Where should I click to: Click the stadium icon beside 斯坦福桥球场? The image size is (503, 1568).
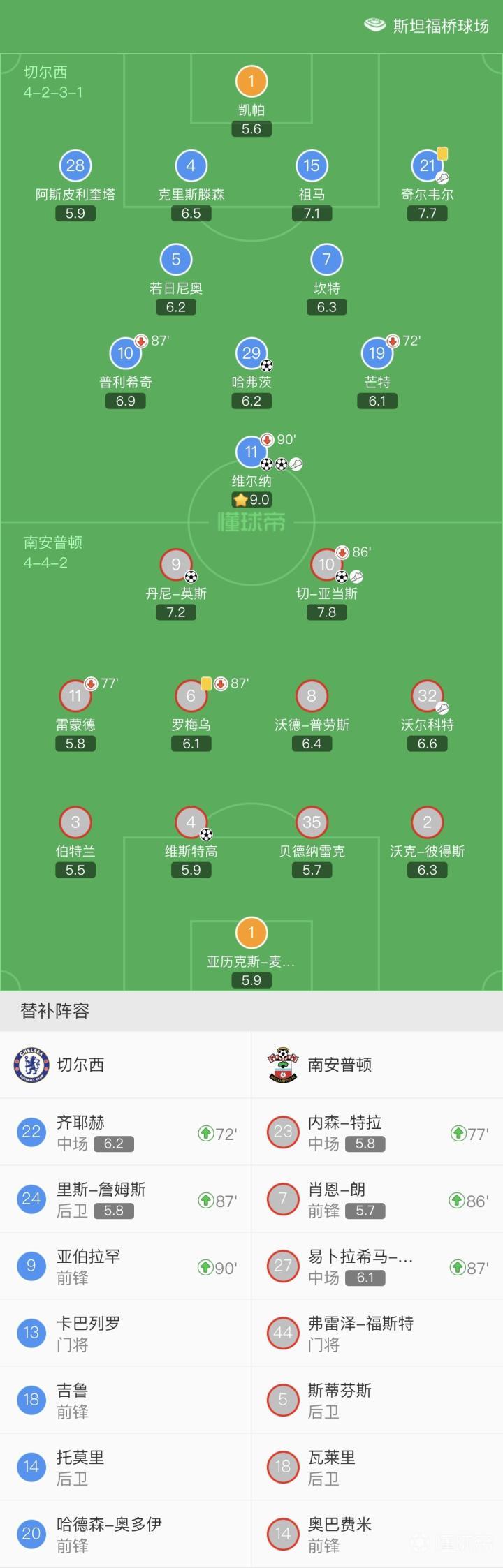[377, 24]
